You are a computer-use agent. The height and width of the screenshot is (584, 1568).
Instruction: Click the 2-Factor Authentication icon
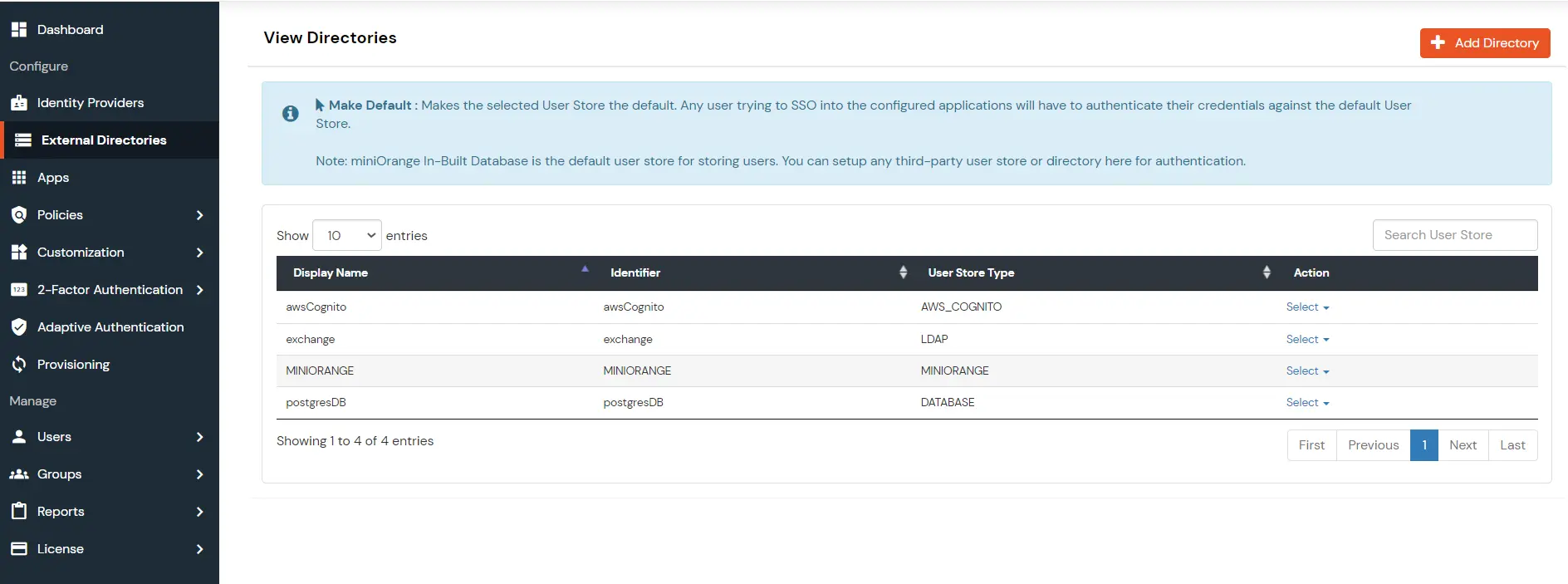tap(19, 290)
